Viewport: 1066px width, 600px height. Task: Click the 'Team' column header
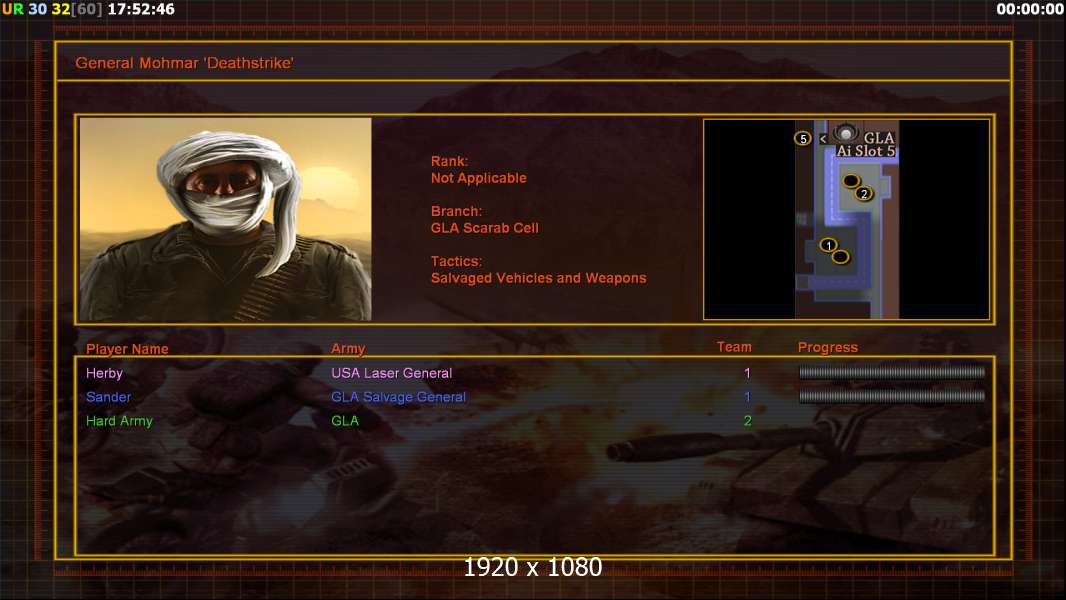tap(734, 347)
